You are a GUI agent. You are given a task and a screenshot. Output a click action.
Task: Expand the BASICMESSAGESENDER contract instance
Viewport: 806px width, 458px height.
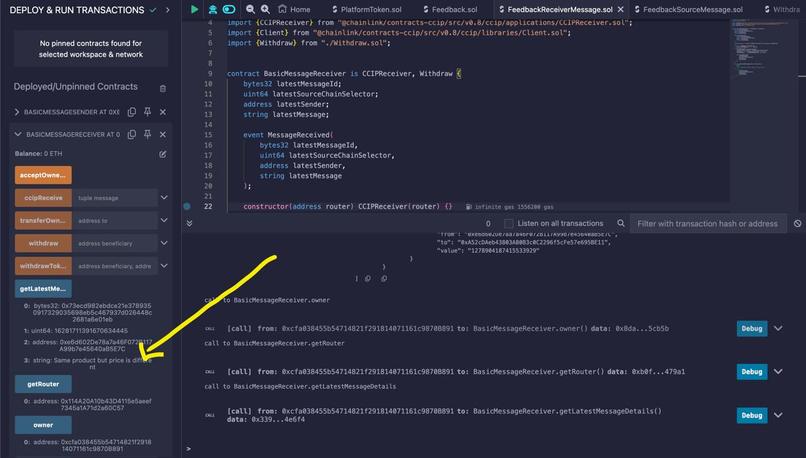coord(17,112)
